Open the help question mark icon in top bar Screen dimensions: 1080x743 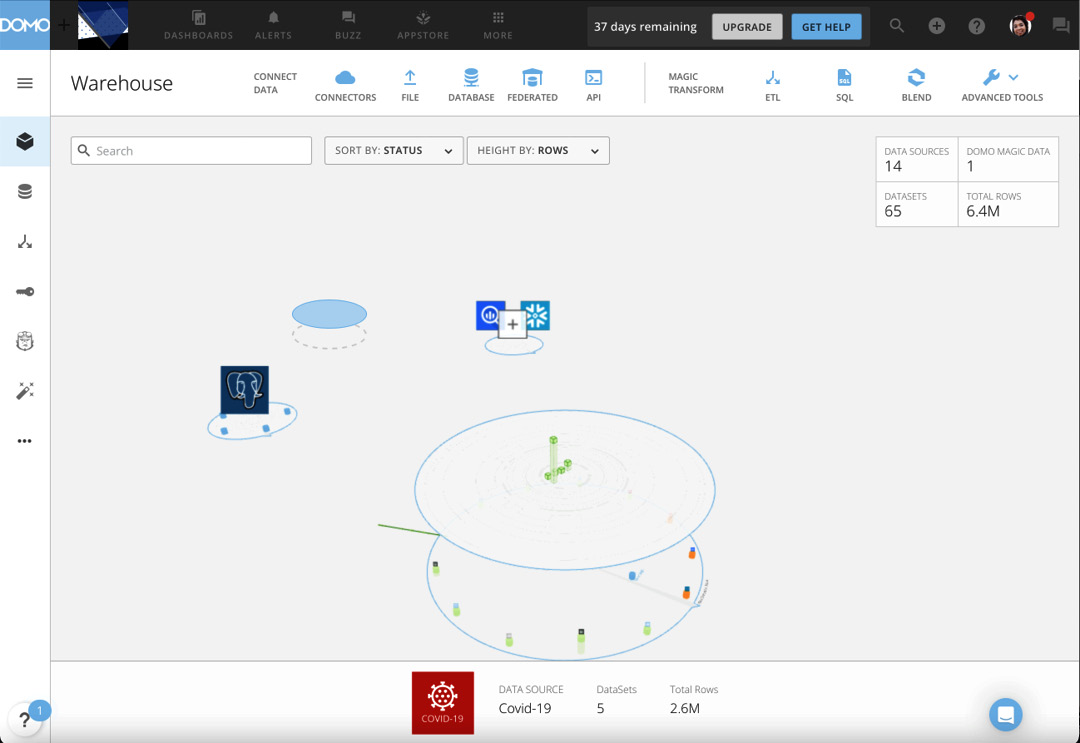click(976, 25)
